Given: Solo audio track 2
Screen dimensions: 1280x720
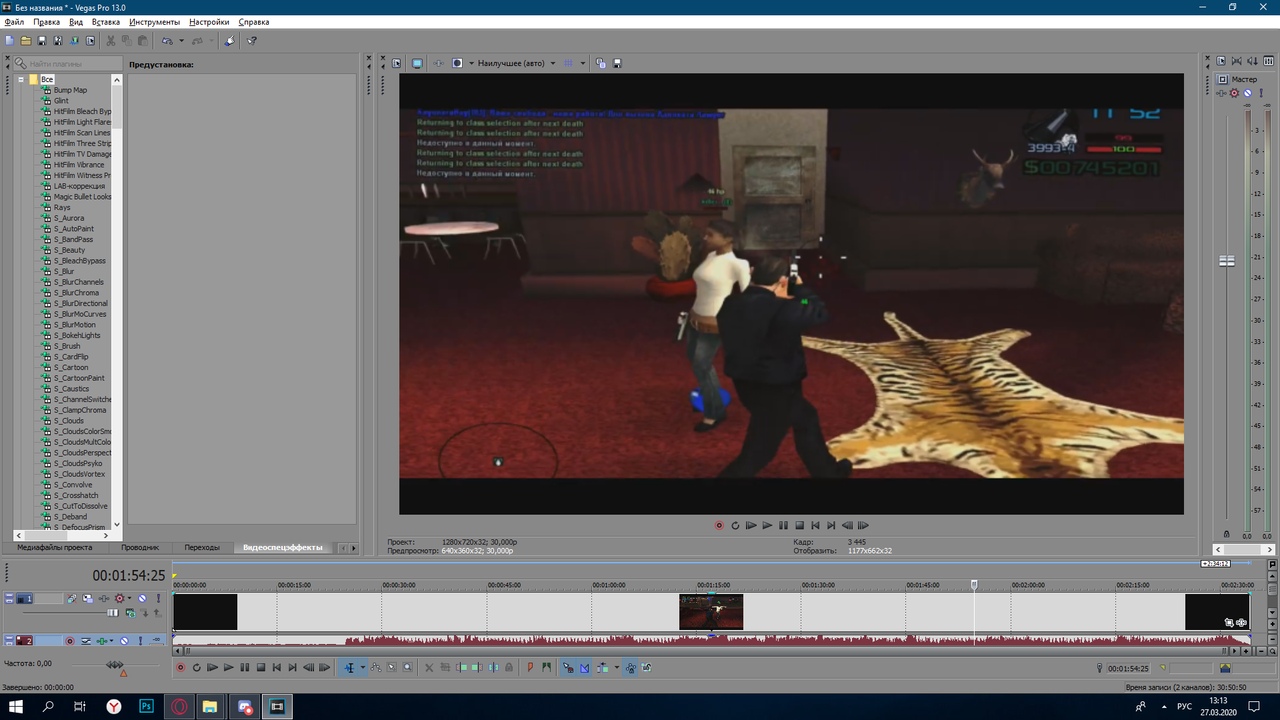Looking at the screenshot, I should 140,641.
